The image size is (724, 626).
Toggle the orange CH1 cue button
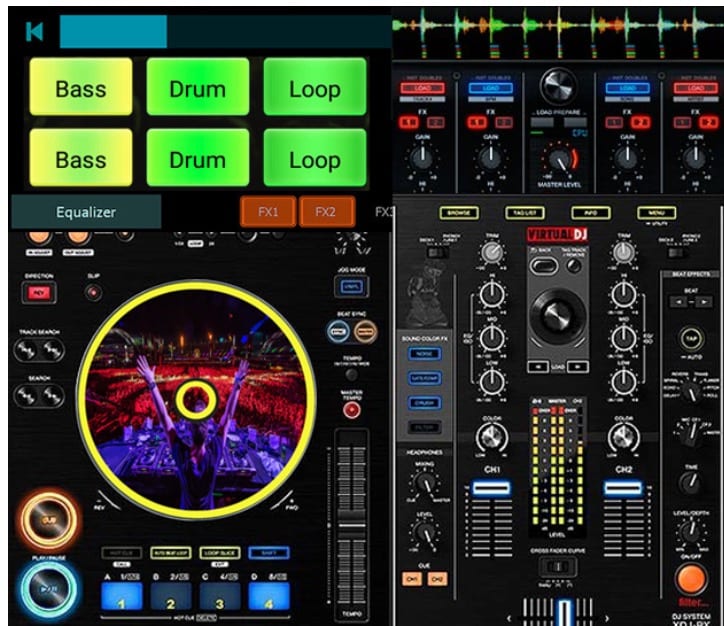[412, 578]
